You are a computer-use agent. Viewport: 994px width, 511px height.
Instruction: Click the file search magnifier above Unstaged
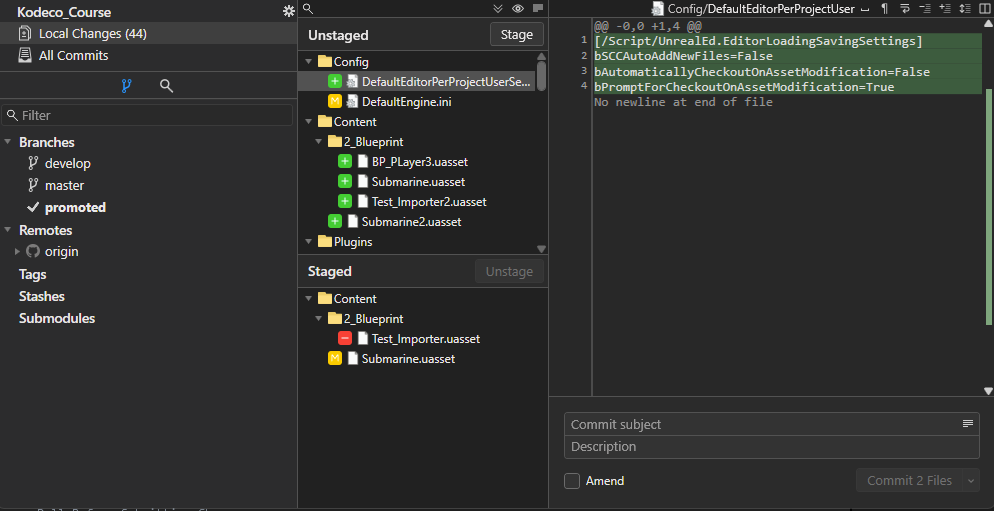click(x=307, y=8)
